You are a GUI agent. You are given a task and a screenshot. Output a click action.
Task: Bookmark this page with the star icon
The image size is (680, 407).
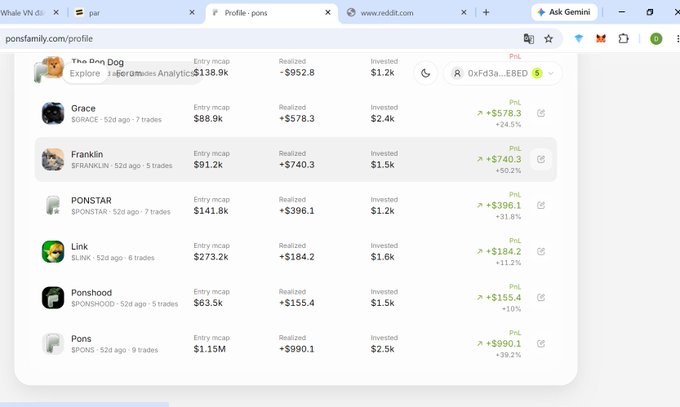(x=549, y=39)
